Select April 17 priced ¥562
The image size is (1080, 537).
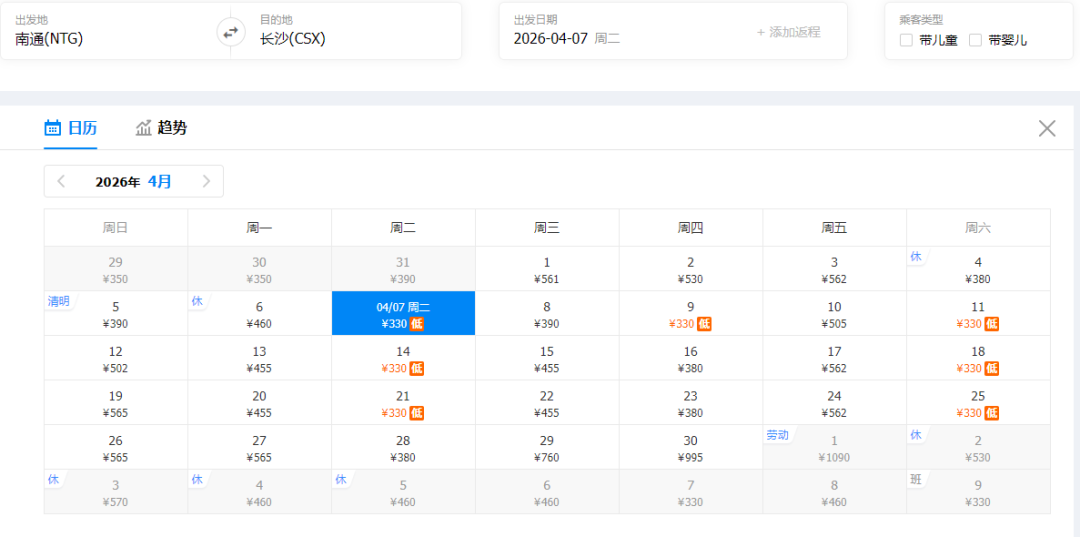(834, 358)
